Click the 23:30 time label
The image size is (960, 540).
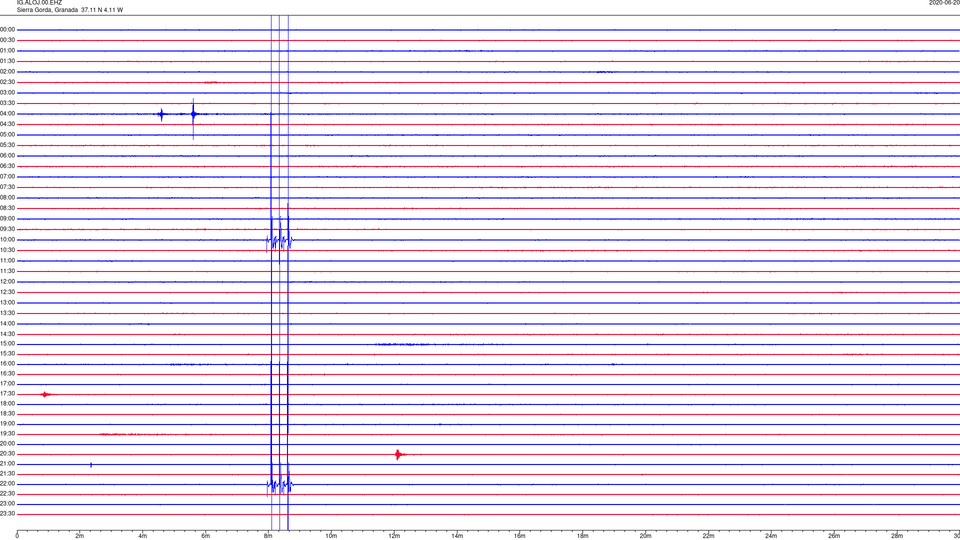8,514
